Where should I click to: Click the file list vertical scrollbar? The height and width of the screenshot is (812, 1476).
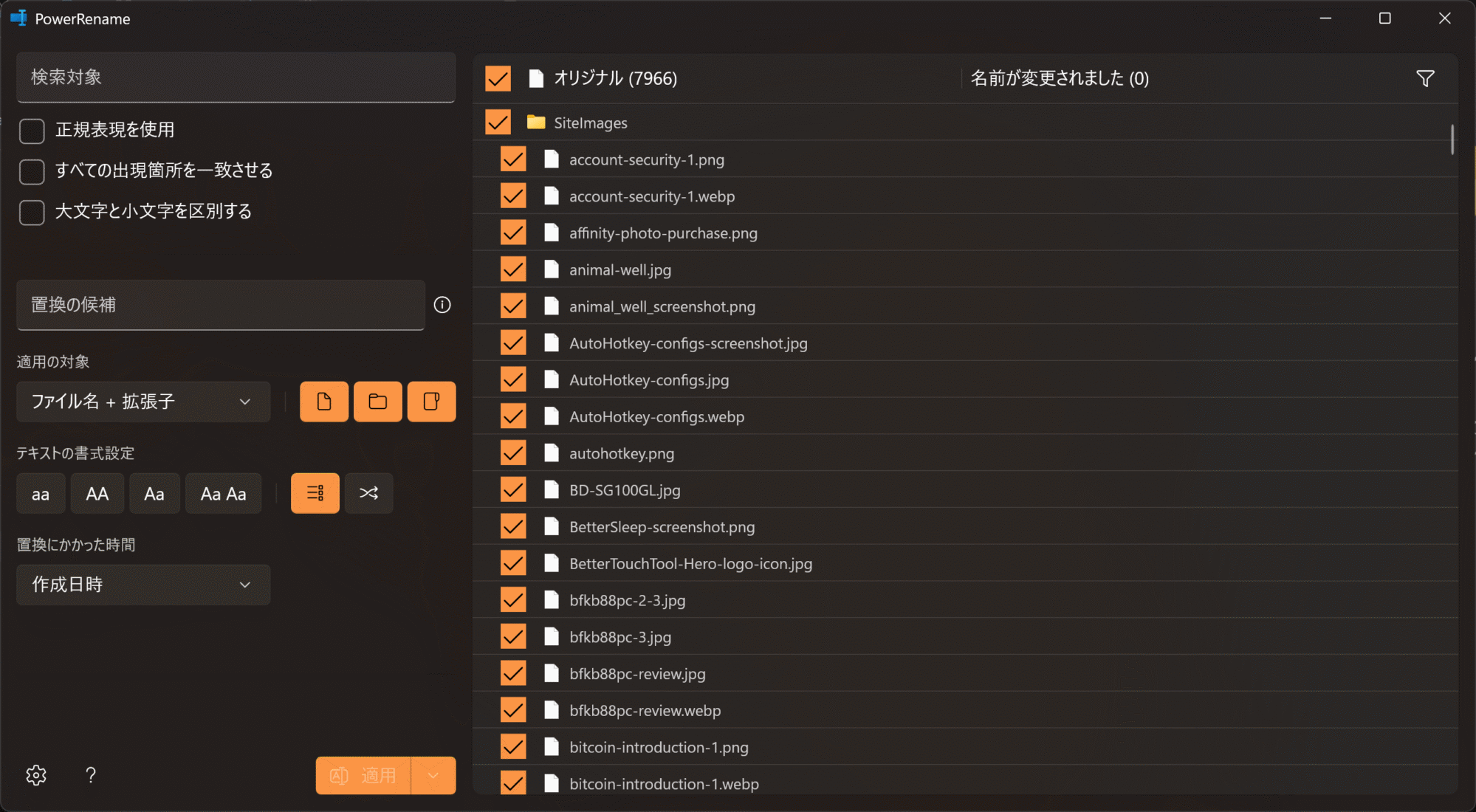[1452, 140]
